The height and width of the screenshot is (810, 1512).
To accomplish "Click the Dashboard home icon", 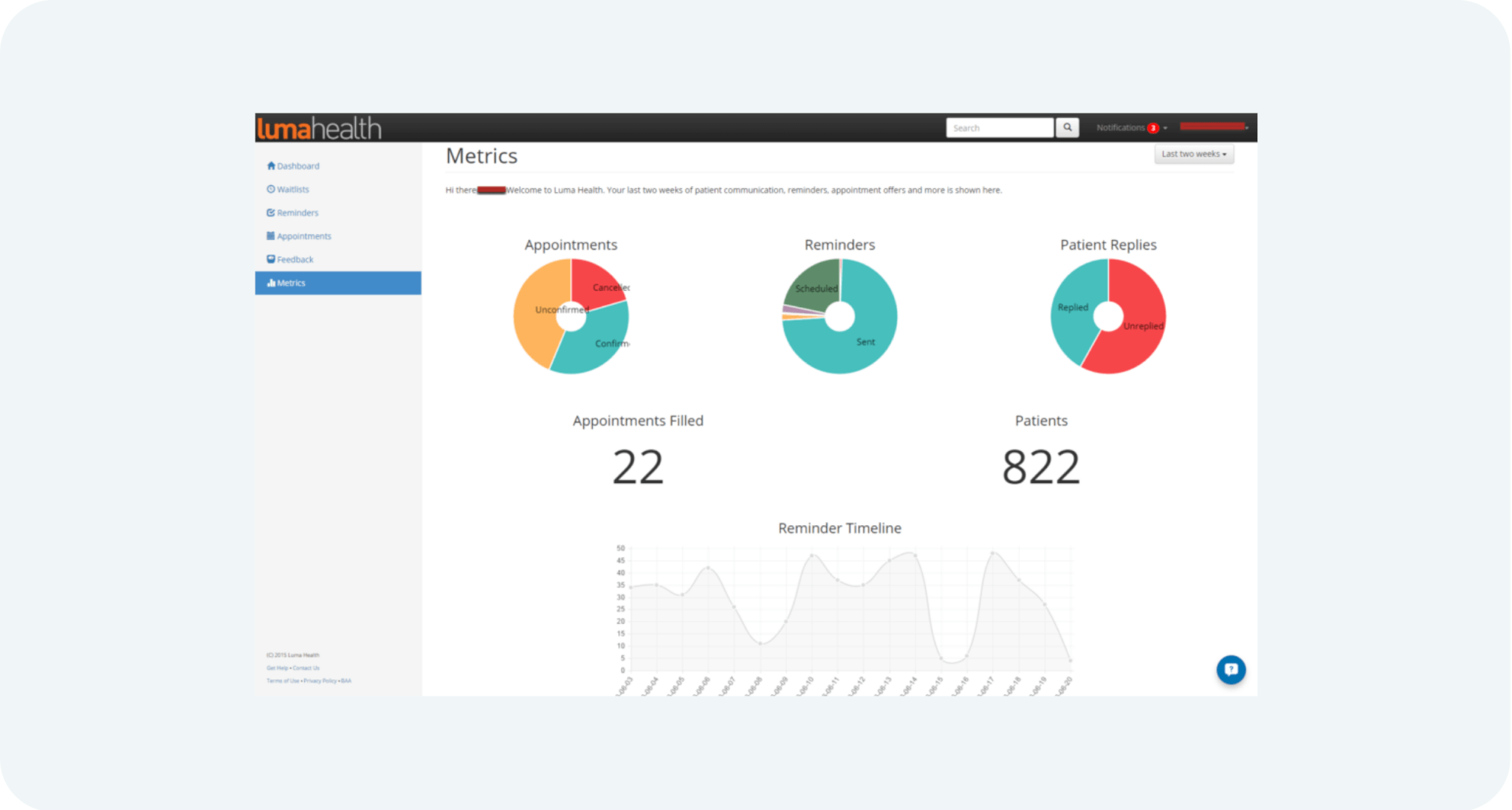I will click(271, 165).
